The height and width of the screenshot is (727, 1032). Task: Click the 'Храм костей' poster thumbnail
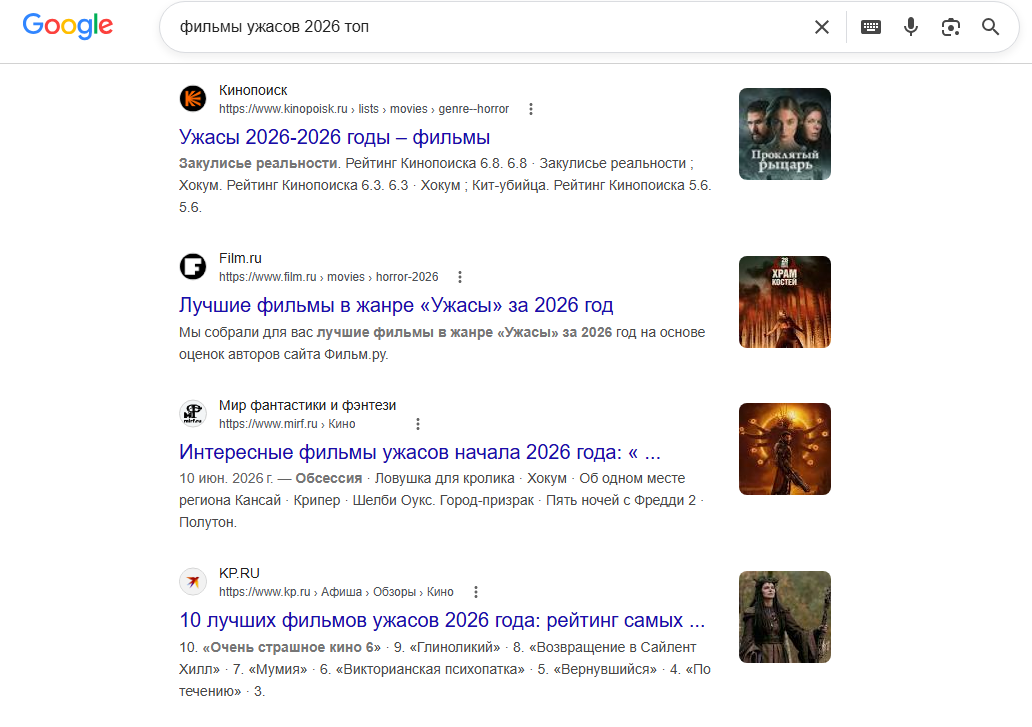785,301
